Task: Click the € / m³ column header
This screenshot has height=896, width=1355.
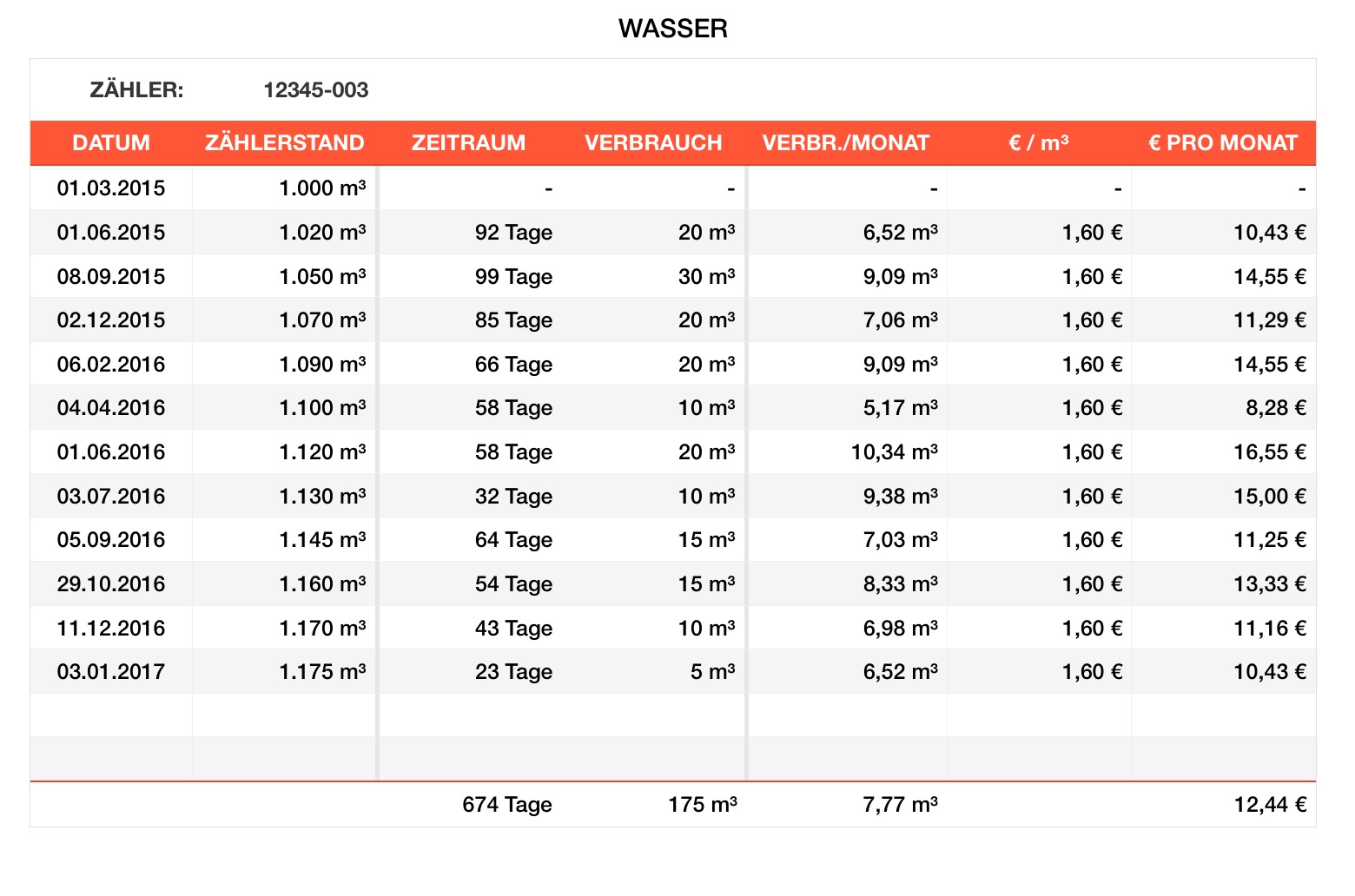Action: 1039,143
